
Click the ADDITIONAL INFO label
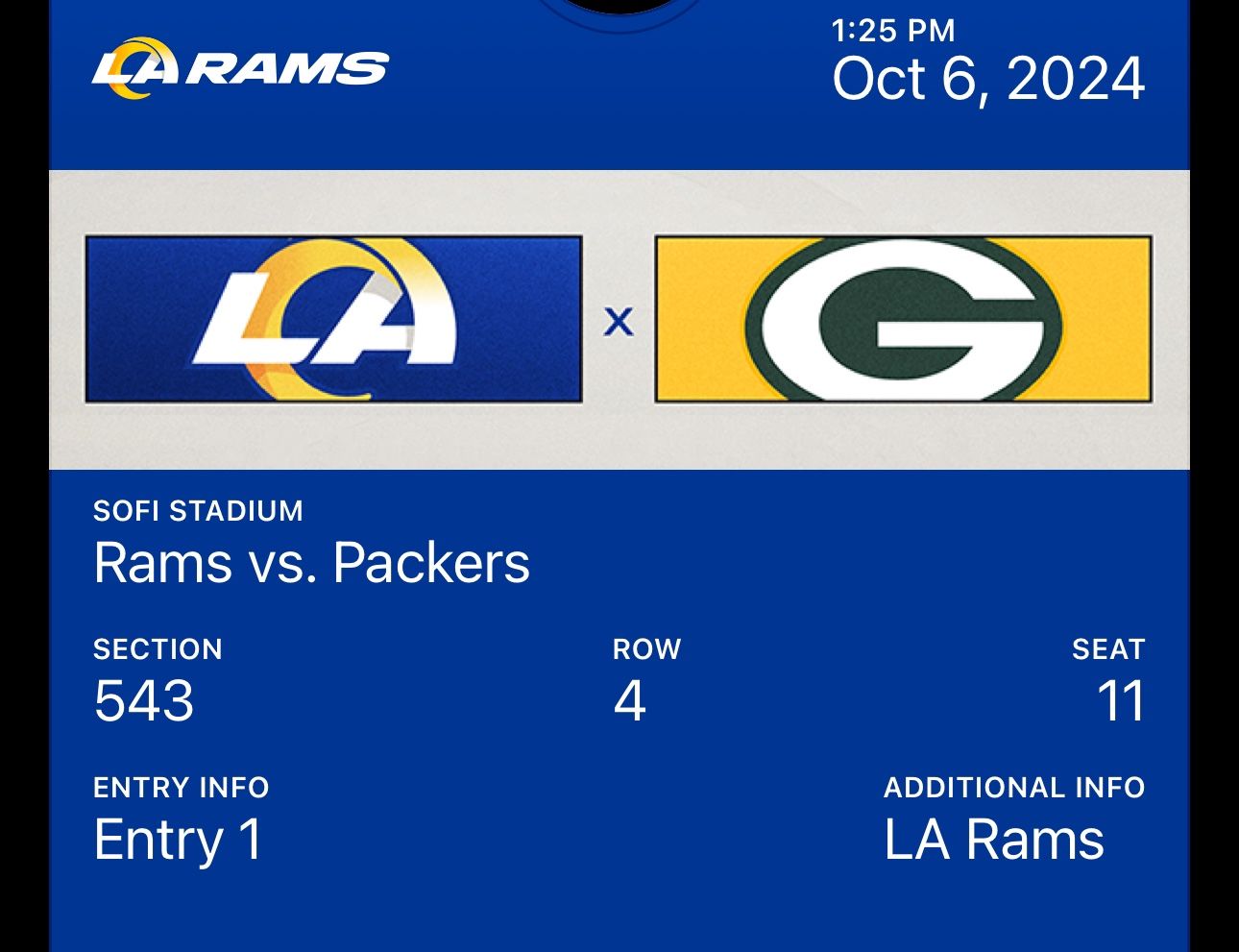[x=1014, y=787]
